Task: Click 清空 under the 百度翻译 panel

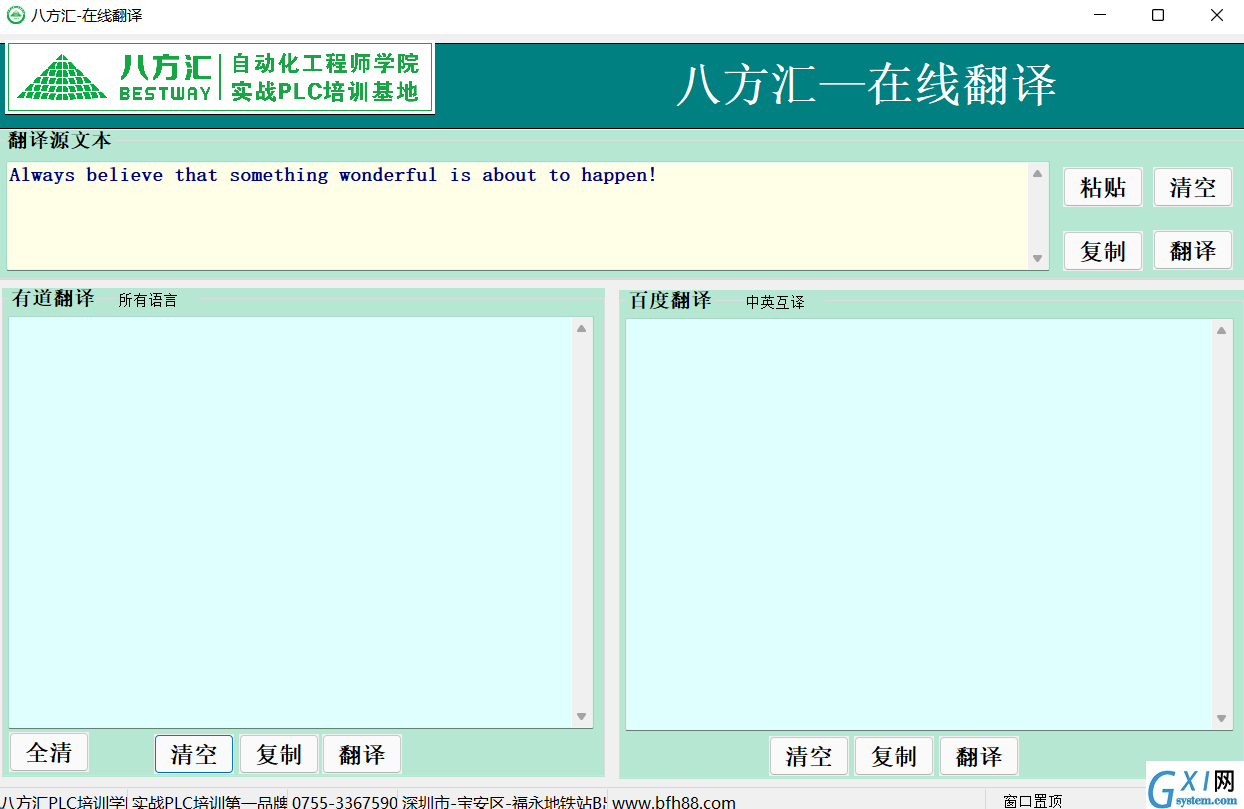Action: [x=808, y=756]
